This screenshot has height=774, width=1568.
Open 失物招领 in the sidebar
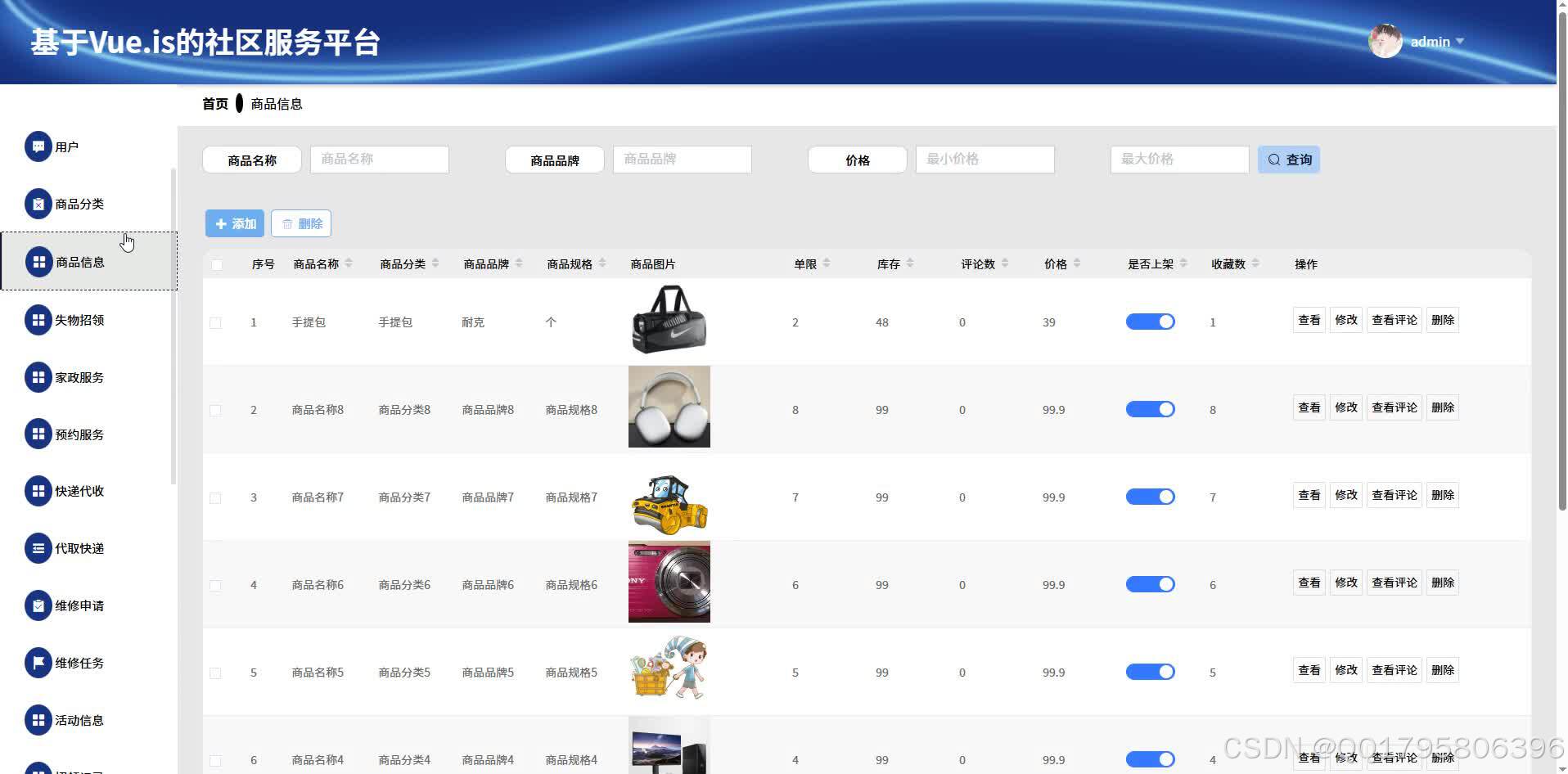click(x=88, y=320)
